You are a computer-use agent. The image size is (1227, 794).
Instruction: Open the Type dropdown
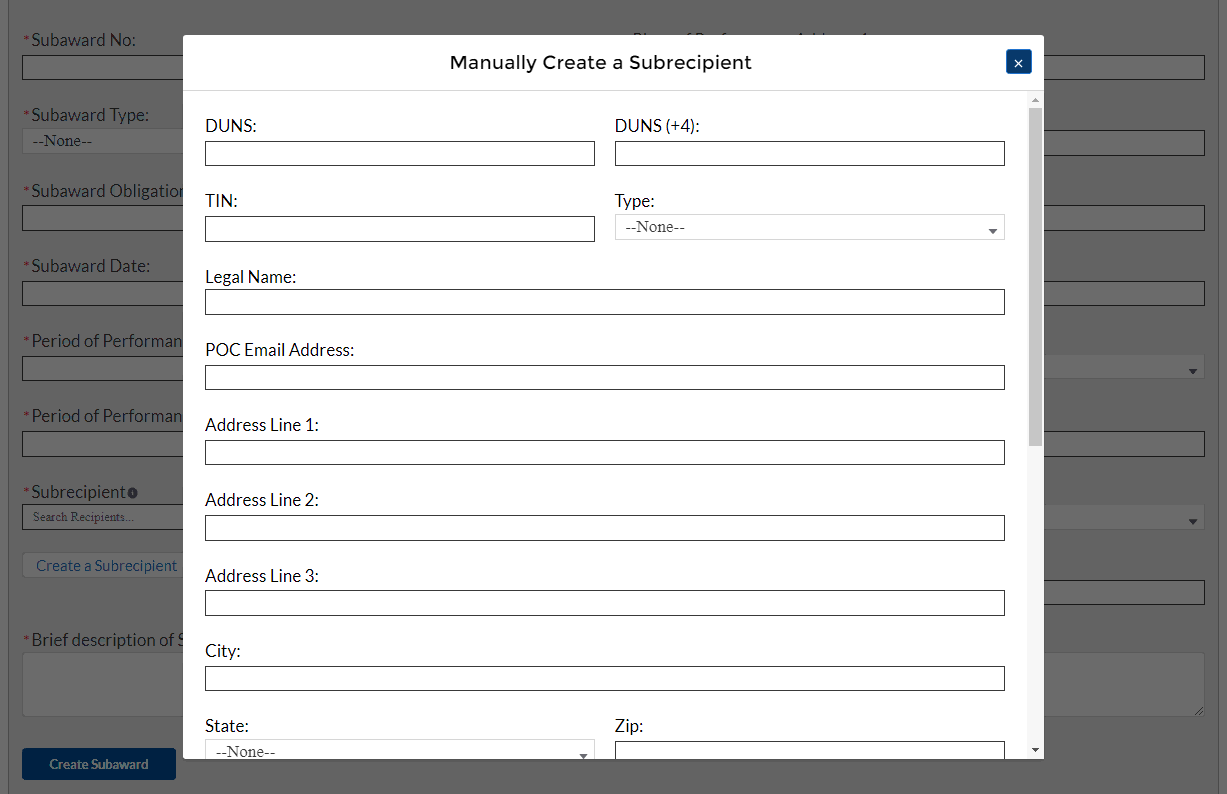pyautogui.click(x=809, y=228)
